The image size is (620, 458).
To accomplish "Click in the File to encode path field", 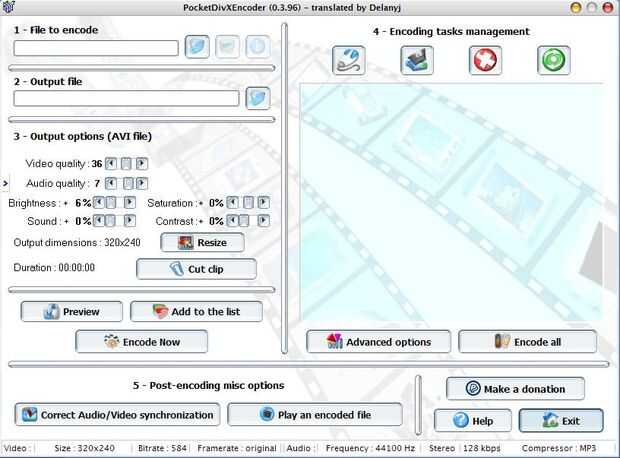I will click(x=96, y=48).
